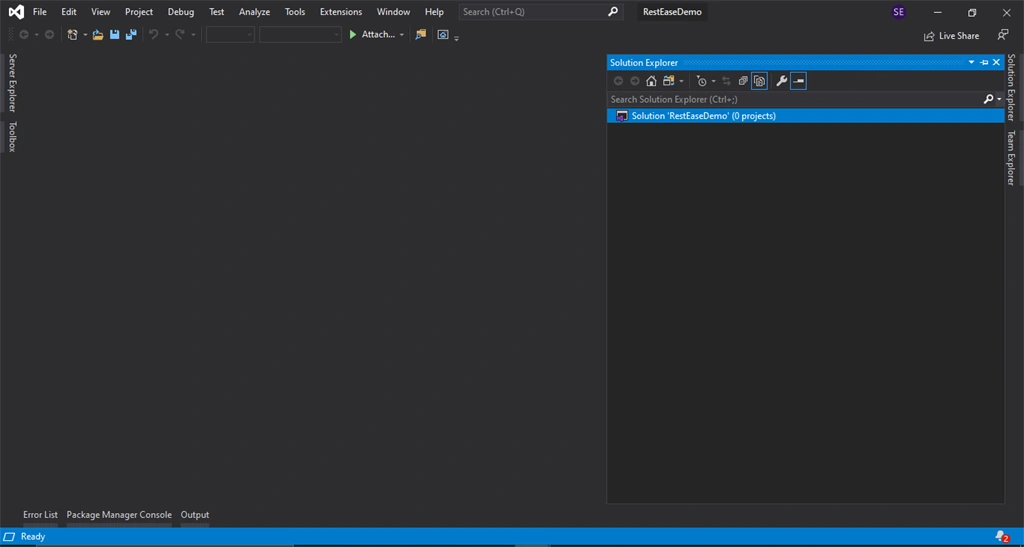Click the Live Share icon
Image resolution: width=1024 pixels, height=547 pixels.
point(929,36)
